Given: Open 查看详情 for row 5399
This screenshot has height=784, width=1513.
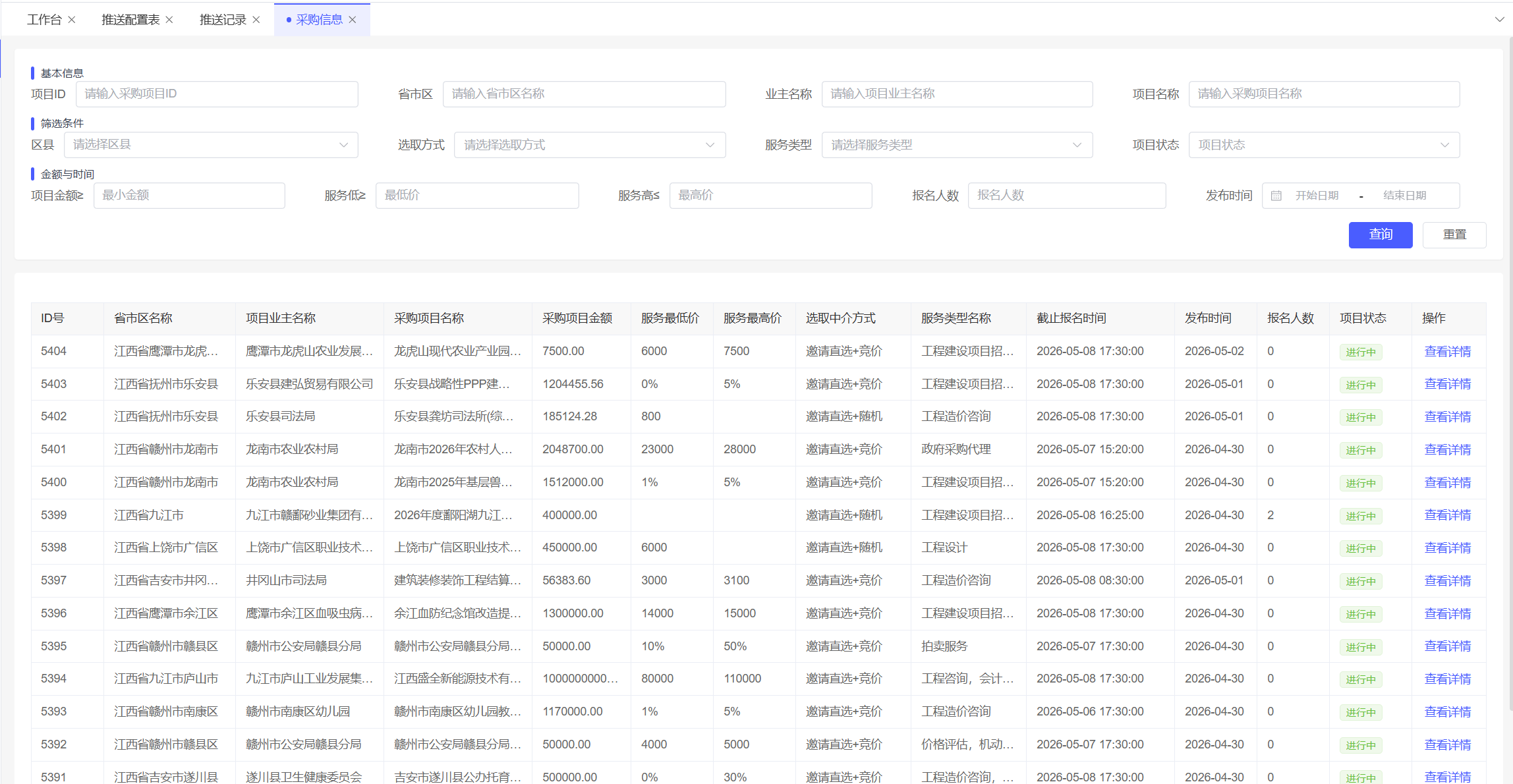Looking at the screenshot, I should click(x=1448, y=515).
